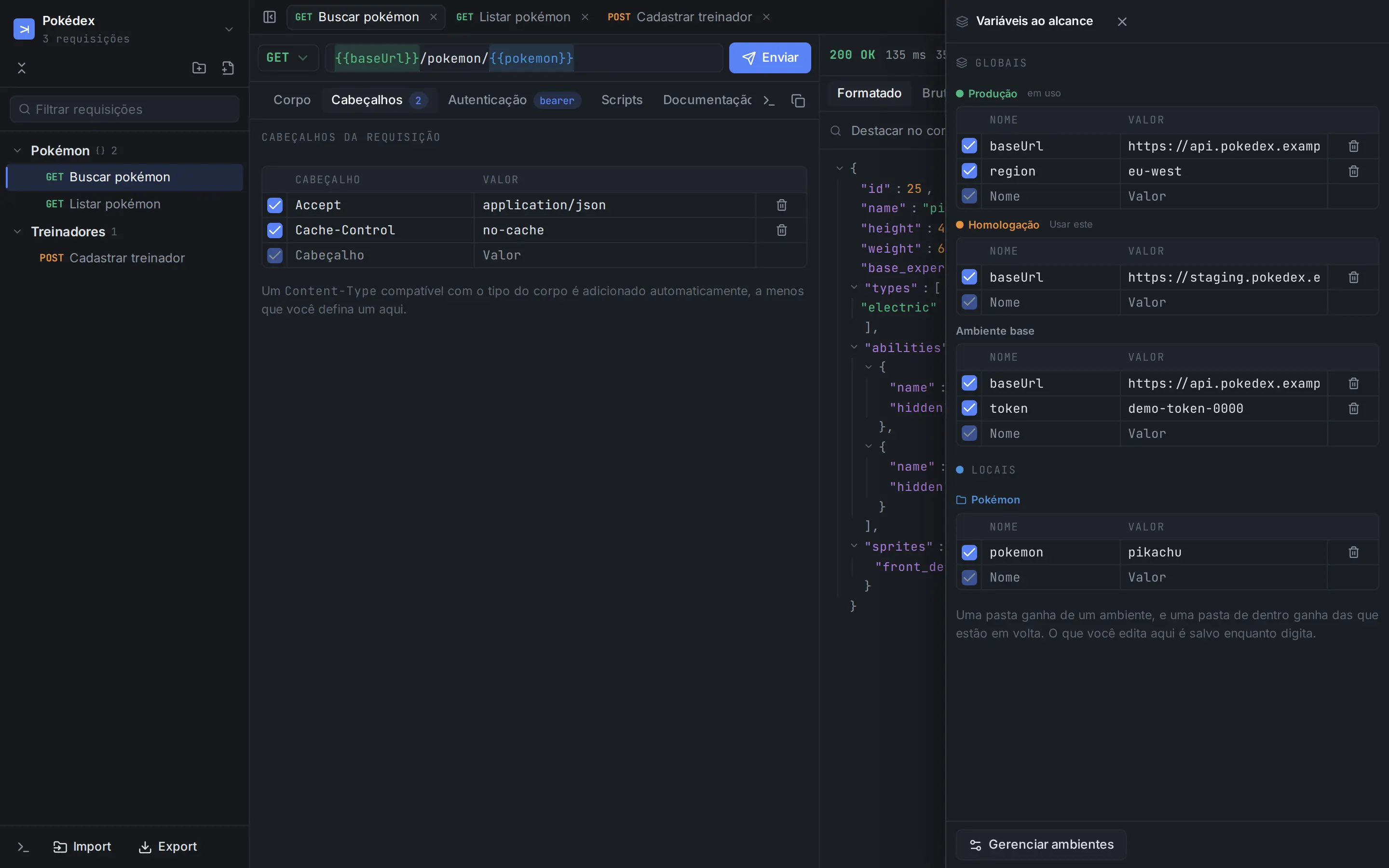This screenshot has width=1389, height=868.
Task: Edit Produção baseUrl value field
Action: [1223, 147]
